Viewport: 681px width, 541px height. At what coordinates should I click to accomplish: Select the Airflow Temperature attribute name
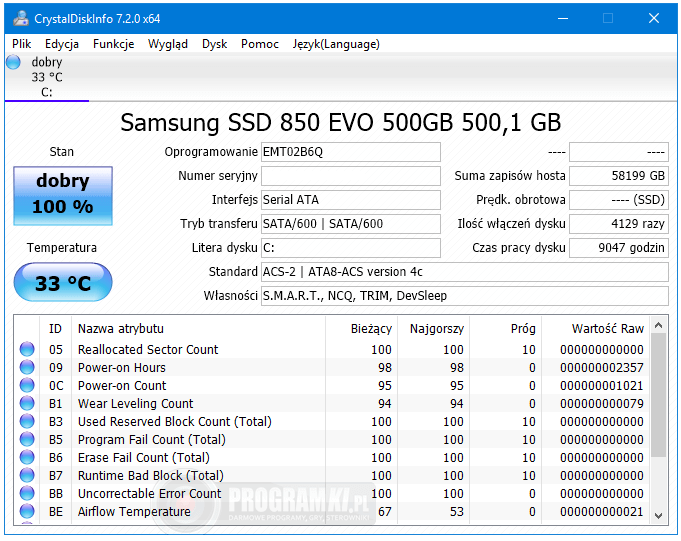(134, 512)
